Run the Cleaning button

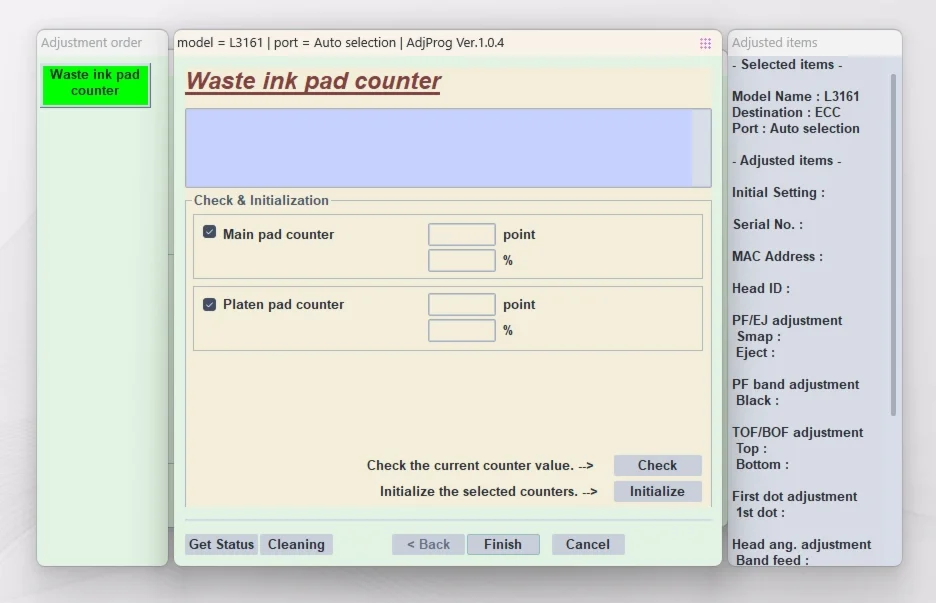pyautogui.click(x=296, y=544)
